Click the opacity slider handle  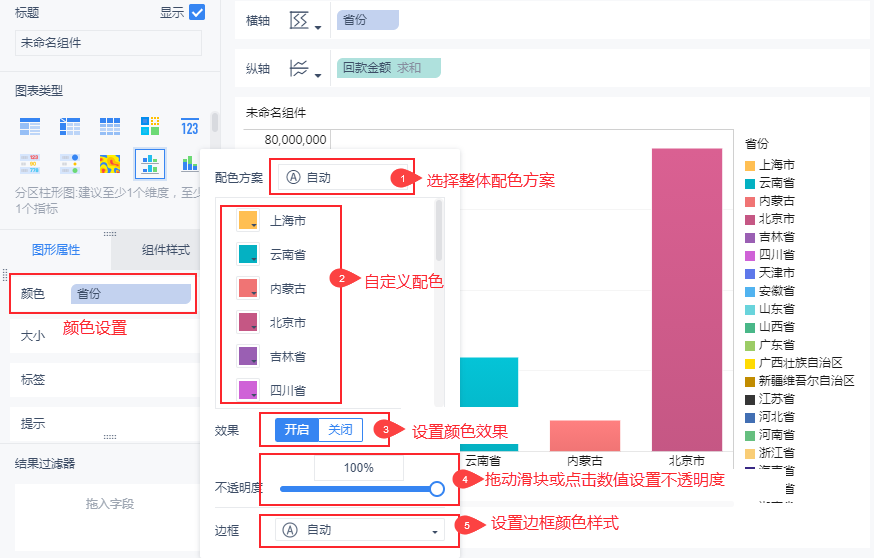[x=437, y=489]
